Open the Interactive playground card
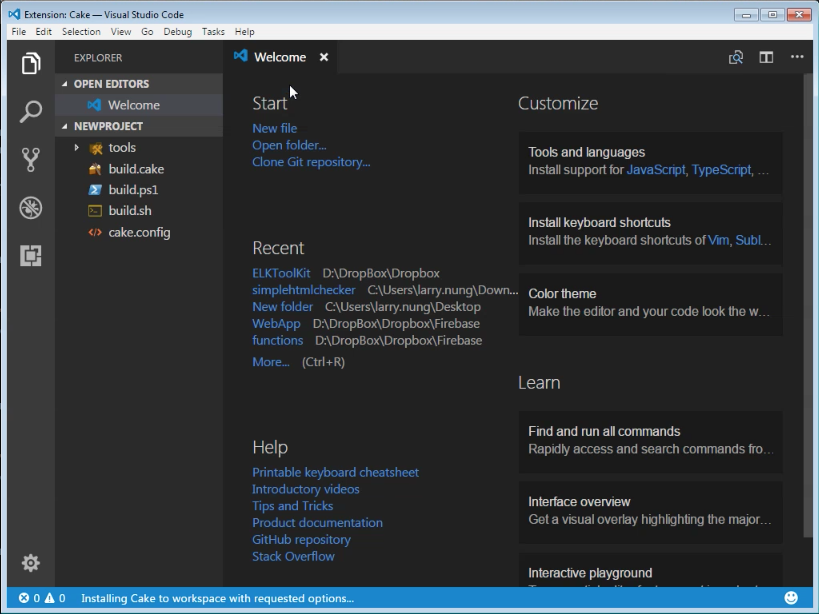This screenshot has width=819, height=614. click(x=650, y=570)
